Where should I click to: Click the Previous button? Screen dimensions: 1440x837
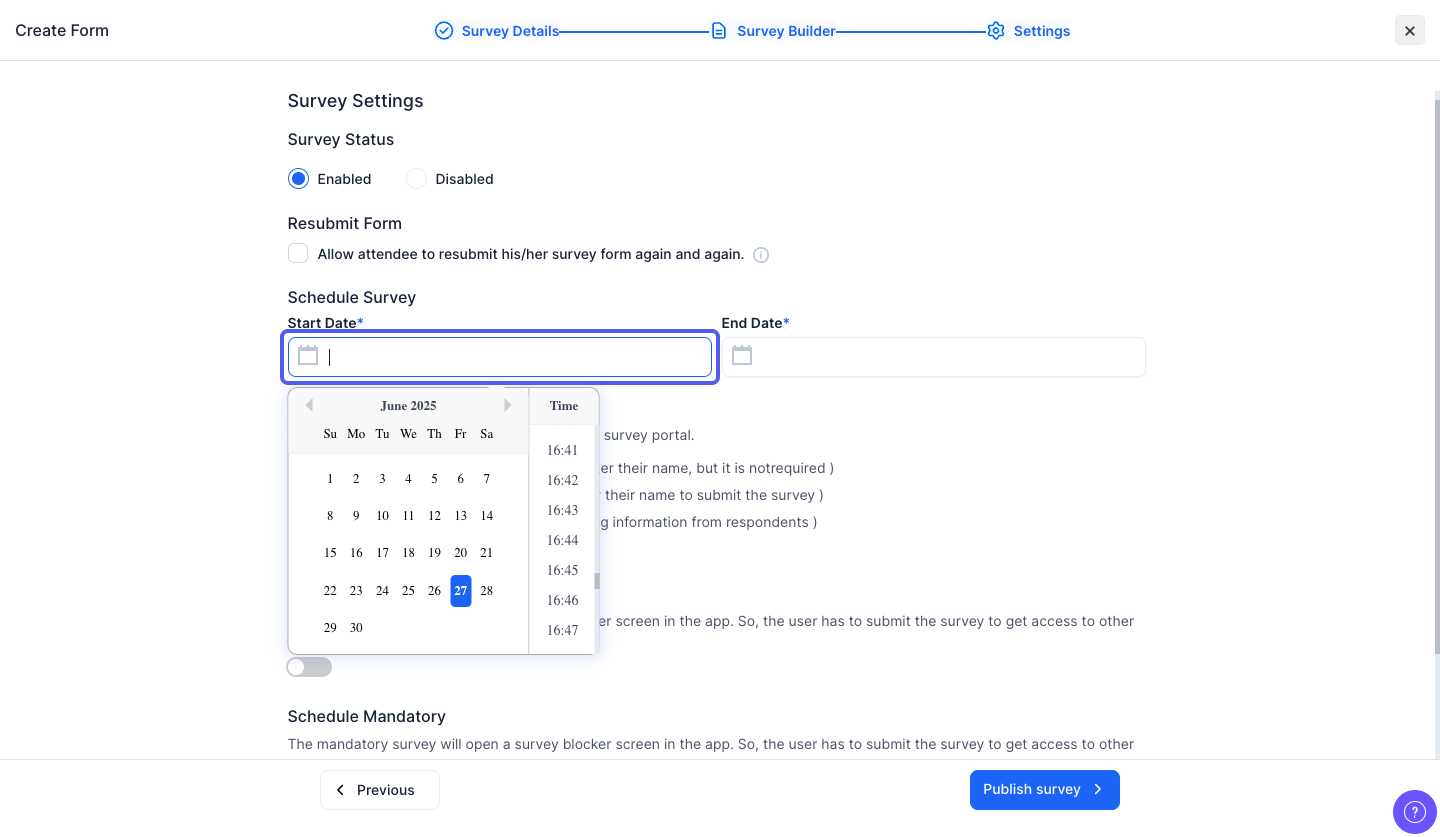380,790
